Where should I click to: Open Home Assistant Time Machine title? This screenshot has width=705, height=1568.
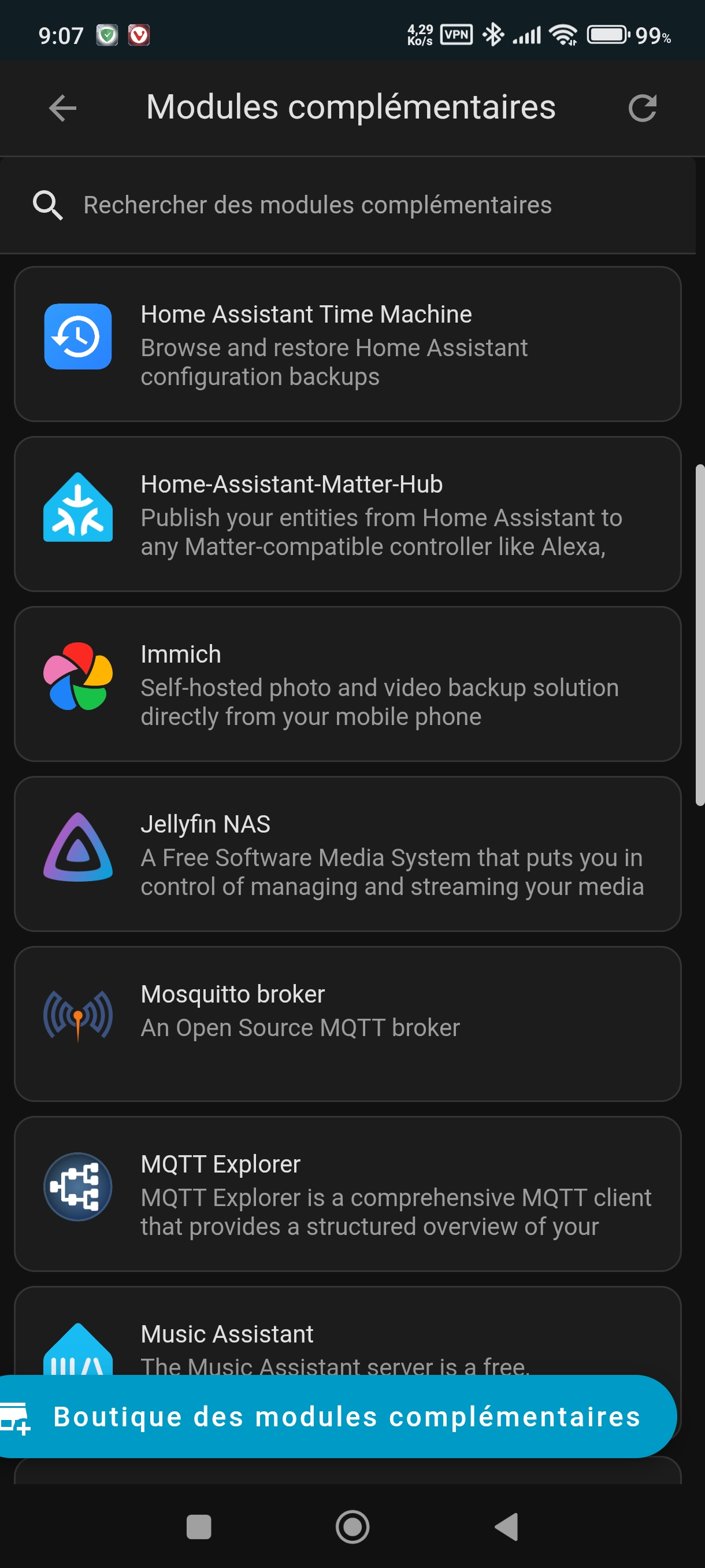[x=306, y=315]
